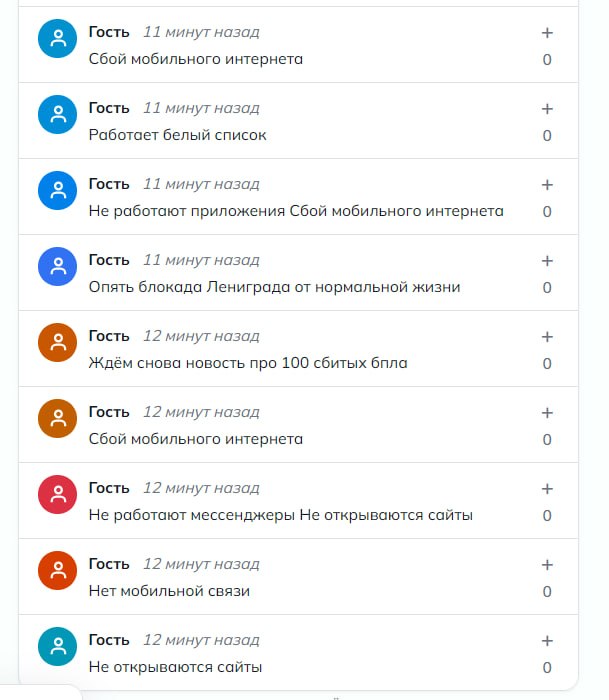This screenshot has width=609, height=700.
Task: Click plus next to "Ждём снова новость" comment
Action: coord(547,337)
